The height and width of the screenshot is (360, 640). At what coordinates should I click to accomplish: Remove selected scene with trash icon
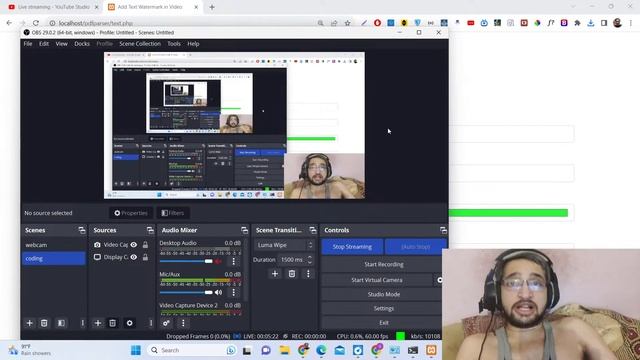(44, 323)
